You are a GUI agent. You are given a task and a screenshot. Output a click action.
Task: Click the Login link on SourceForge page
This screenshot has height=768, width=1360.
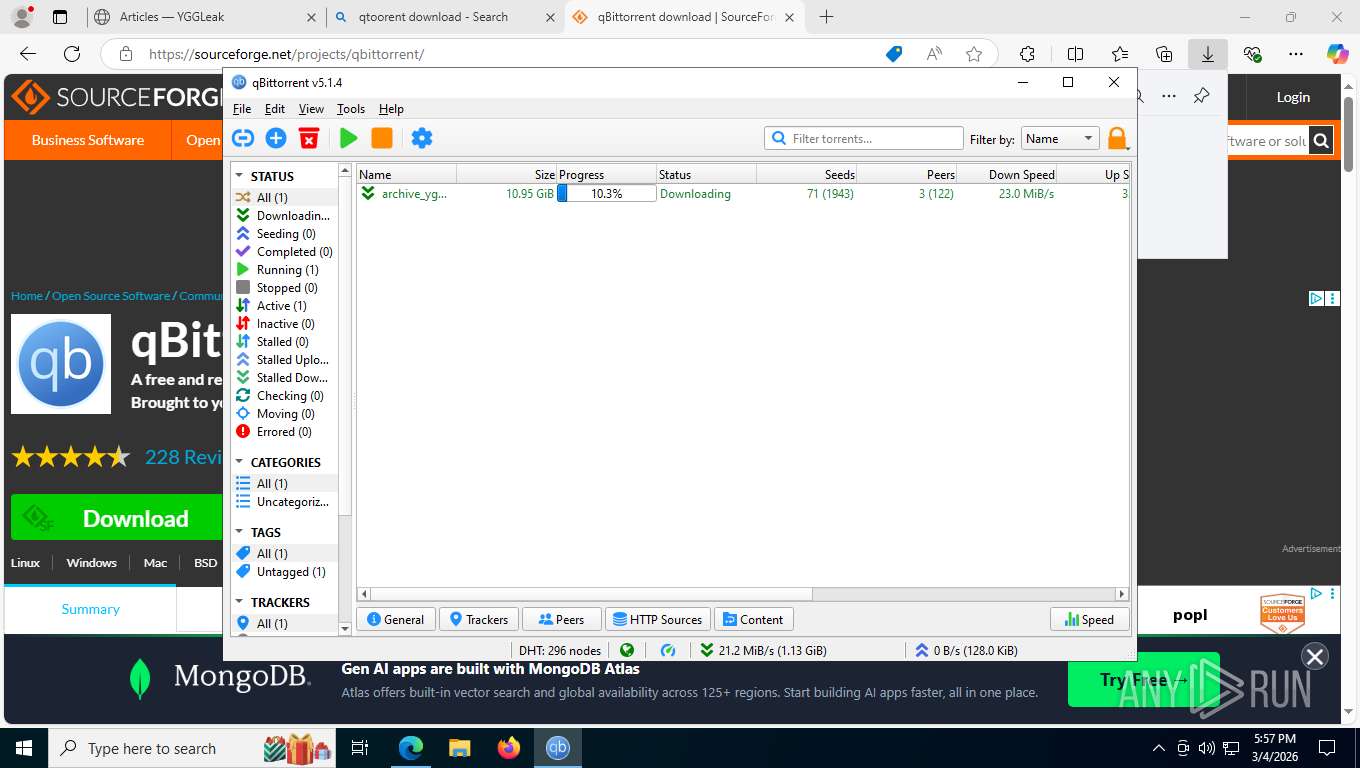point(1292,97)
